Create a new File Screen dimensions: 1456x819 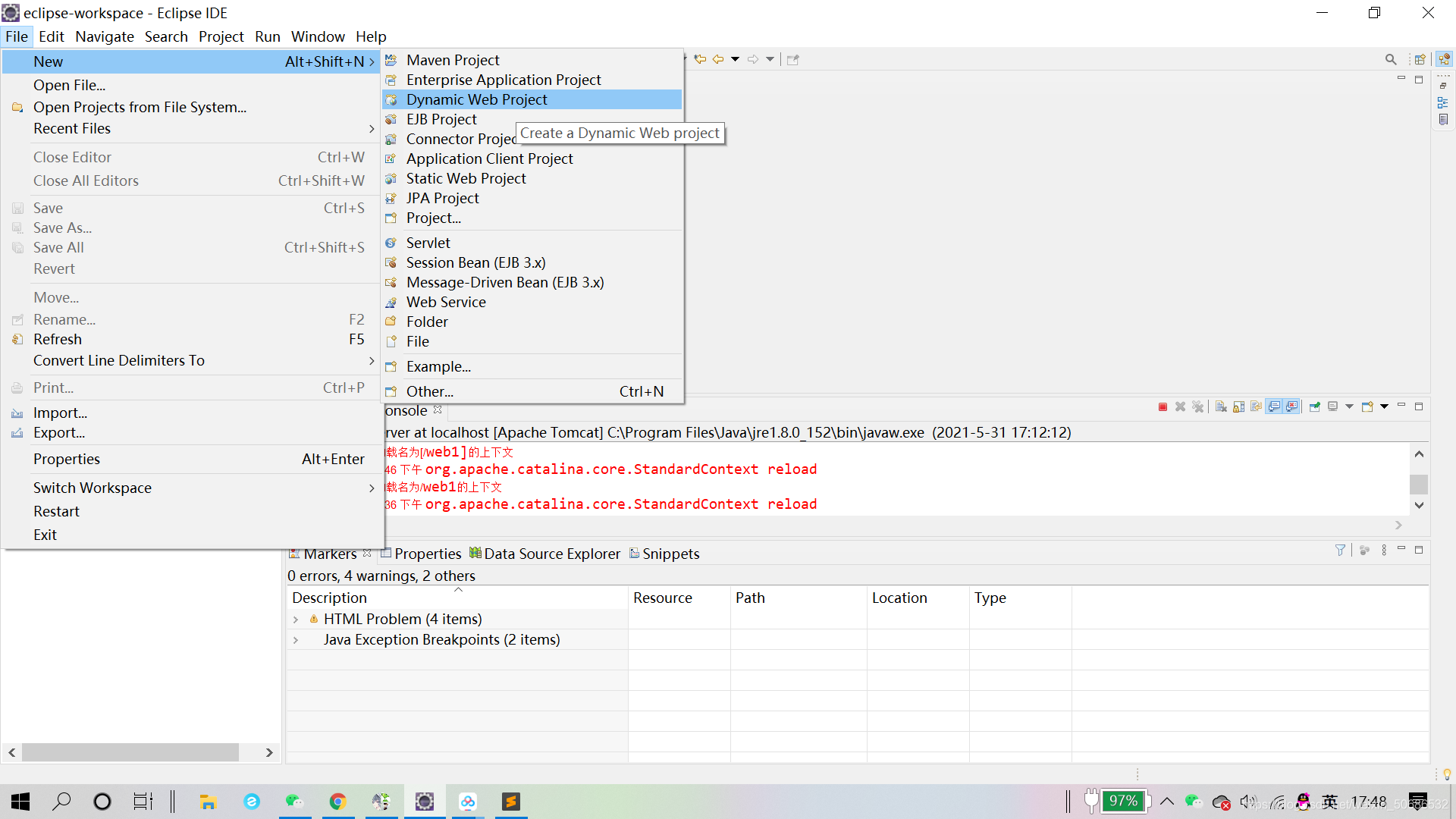(x=532, y=341)
